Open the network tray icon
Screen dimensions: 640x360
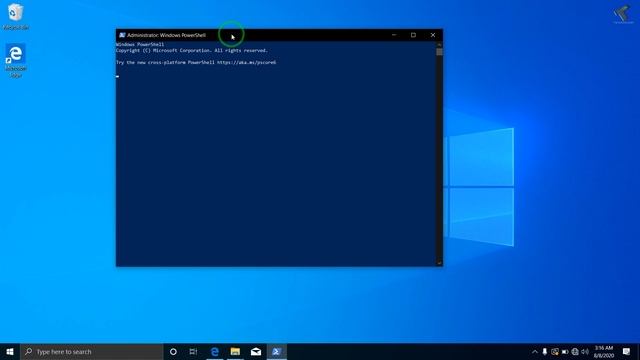pyautogui.click(x=575, y=351)
